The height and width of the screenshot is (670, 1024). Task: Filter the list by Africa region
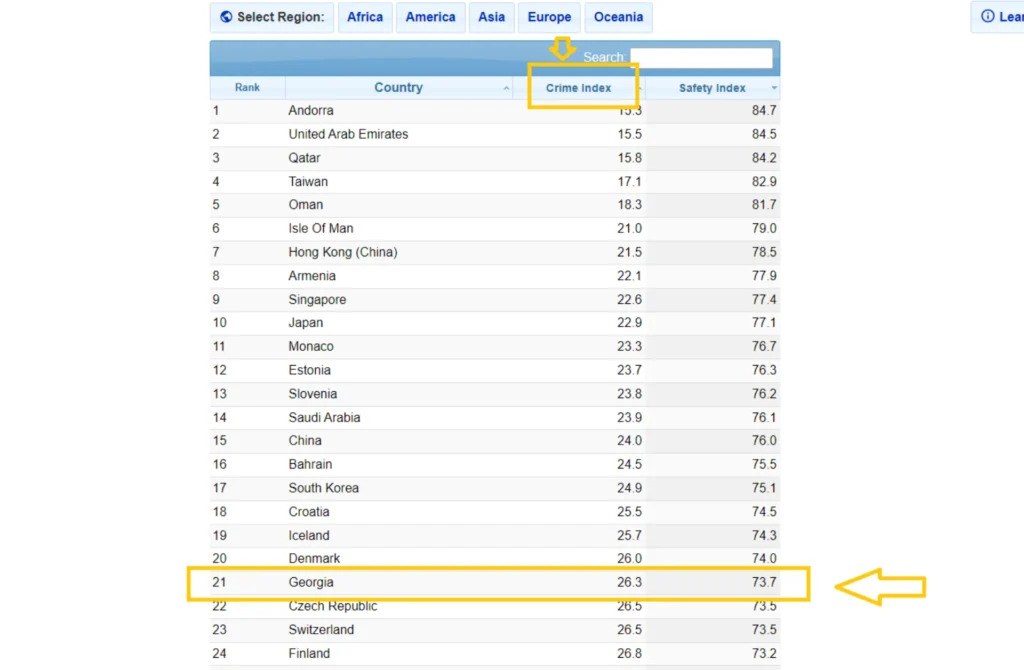pyautogui.click(x=365, y=17)
